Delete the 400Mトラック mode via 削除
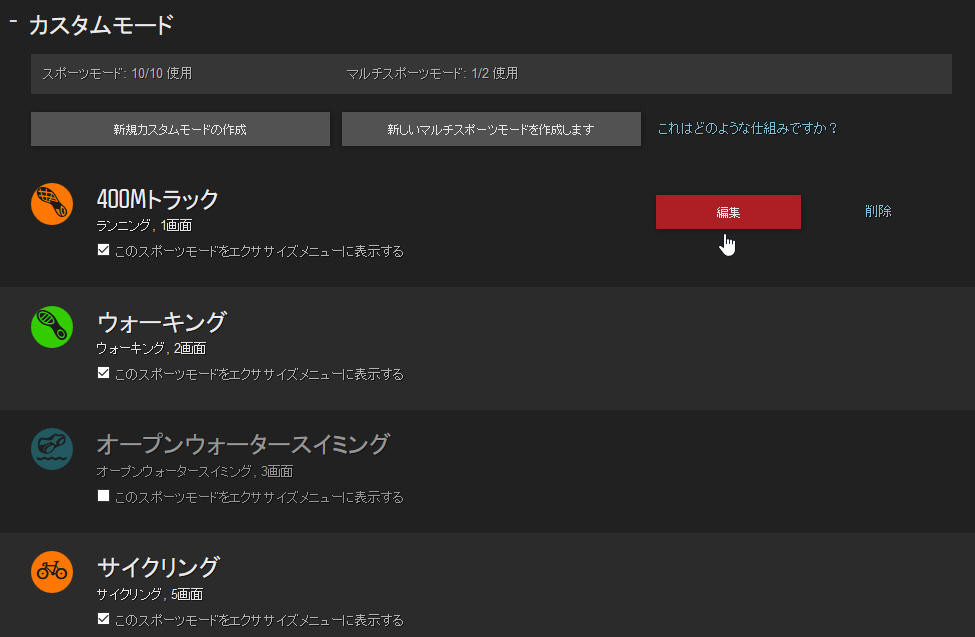 878,212
